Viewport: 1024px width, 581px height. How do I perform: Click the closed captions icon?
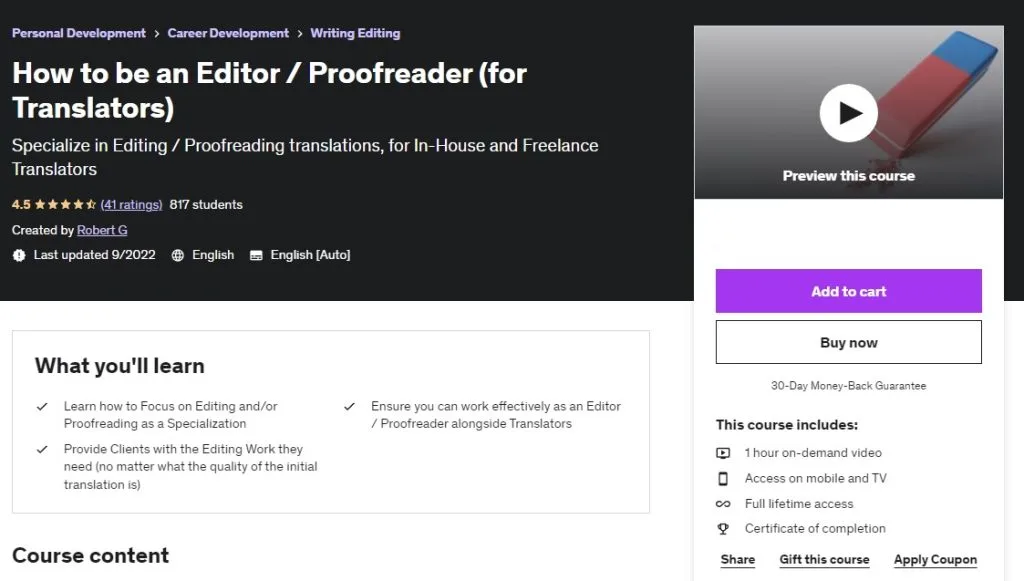coord(256,255)
